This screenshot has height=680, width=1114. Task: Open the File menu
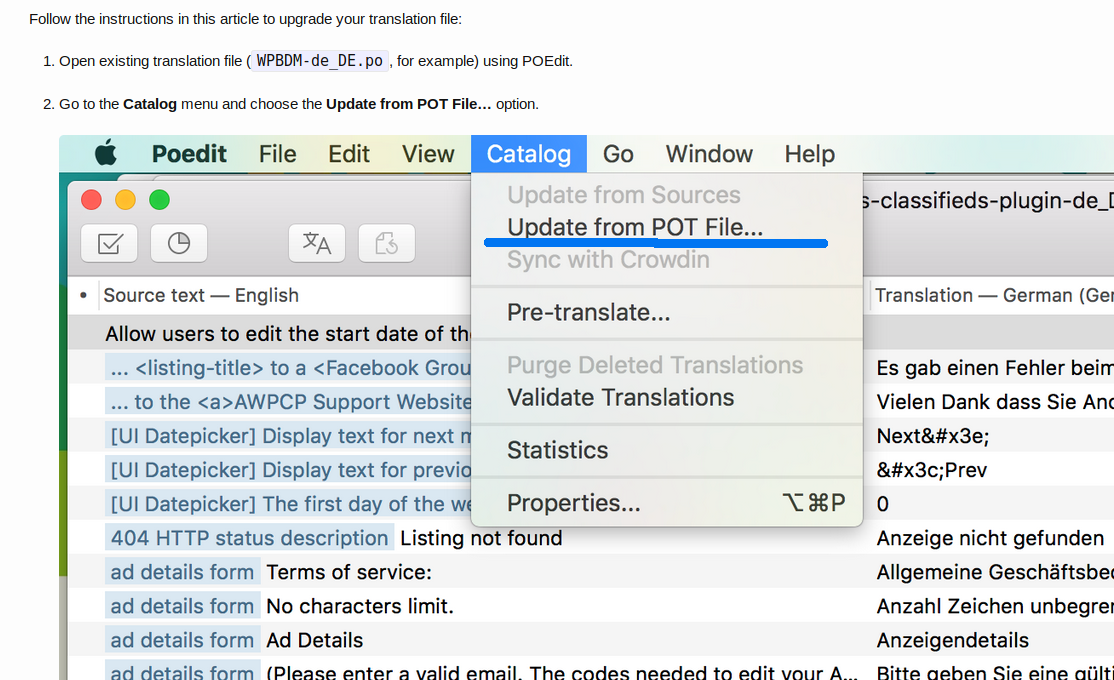pos(277,153)
